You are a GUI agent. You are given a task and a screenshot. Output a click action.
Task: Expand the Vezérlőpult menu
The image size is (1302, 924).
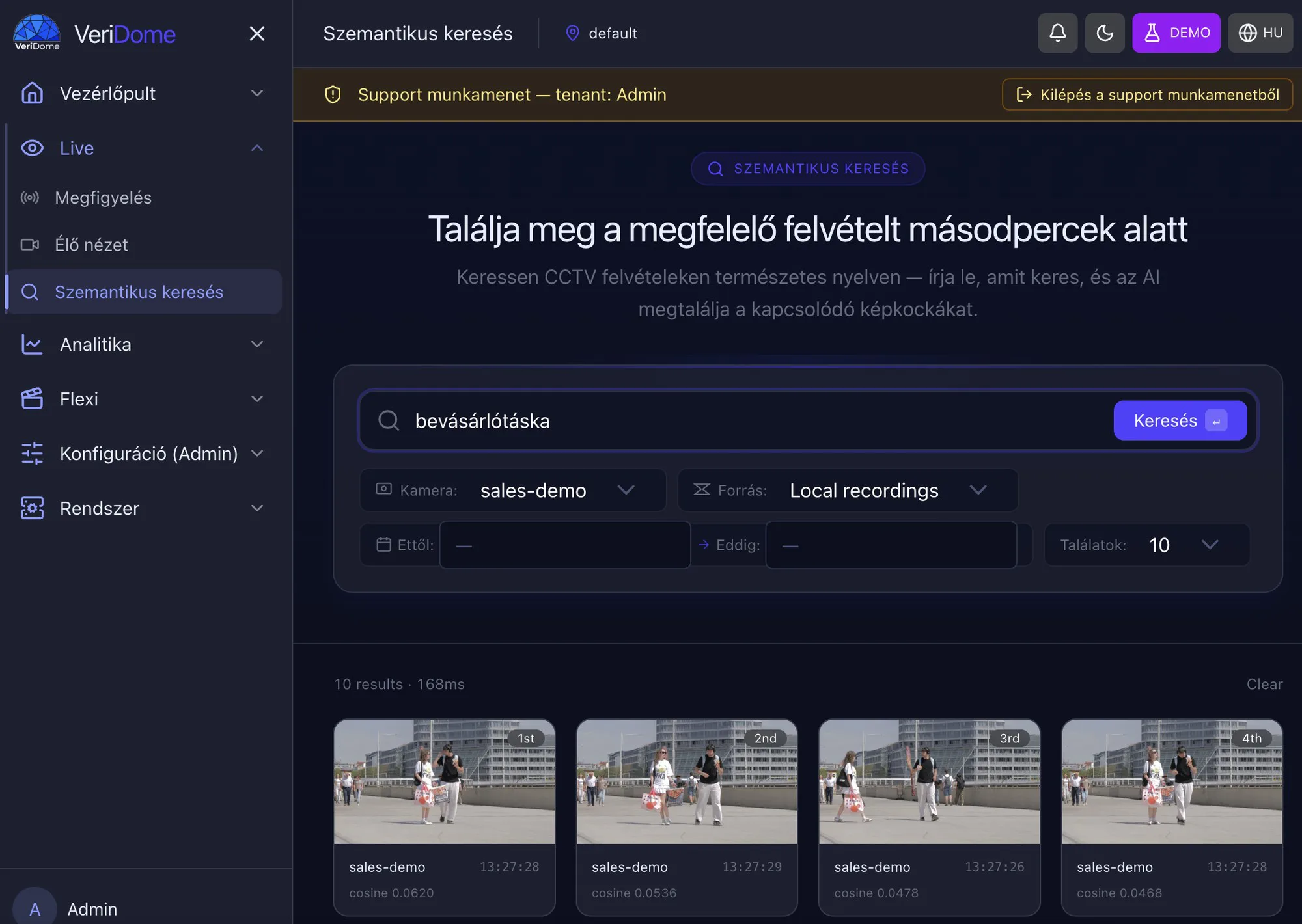click(x=143, y=93)
